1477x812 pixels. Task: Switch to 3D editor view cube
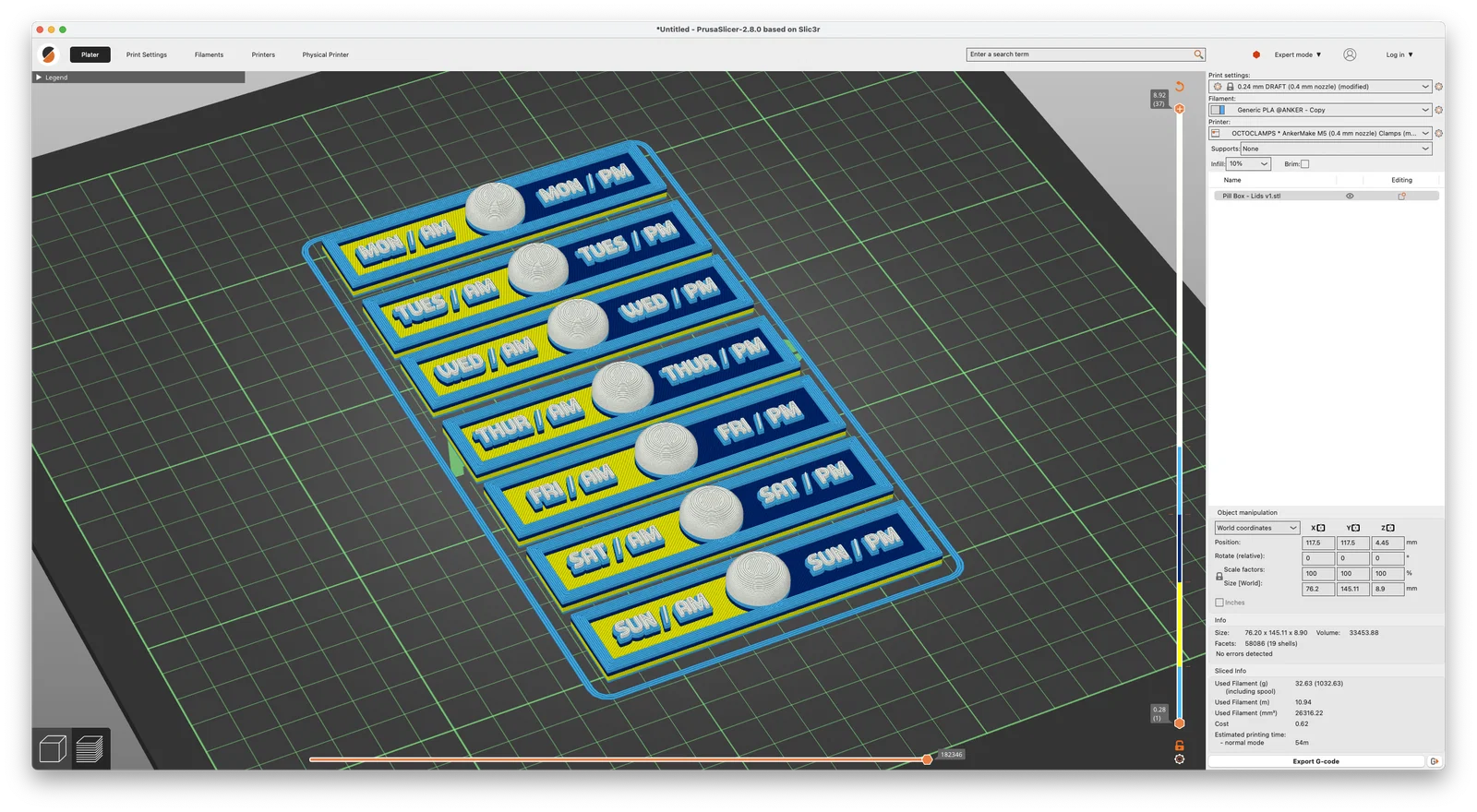(x=54, y=748)
